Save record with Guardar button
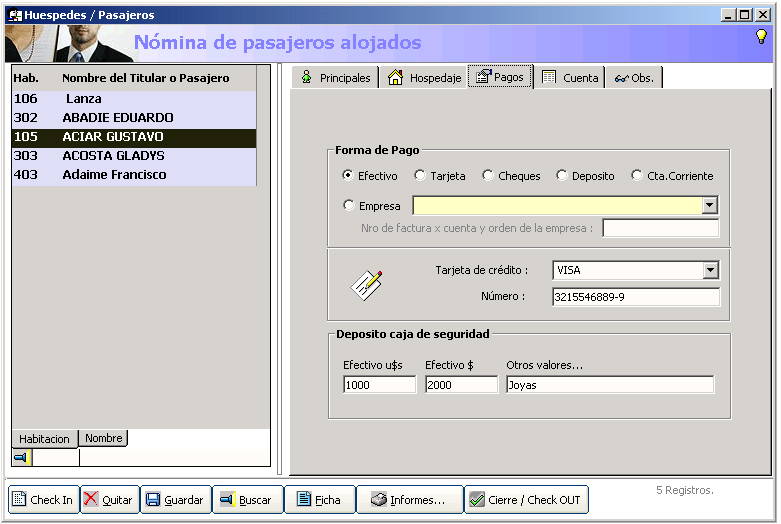Viewport: 781px width, 524px height. (175, 500)
